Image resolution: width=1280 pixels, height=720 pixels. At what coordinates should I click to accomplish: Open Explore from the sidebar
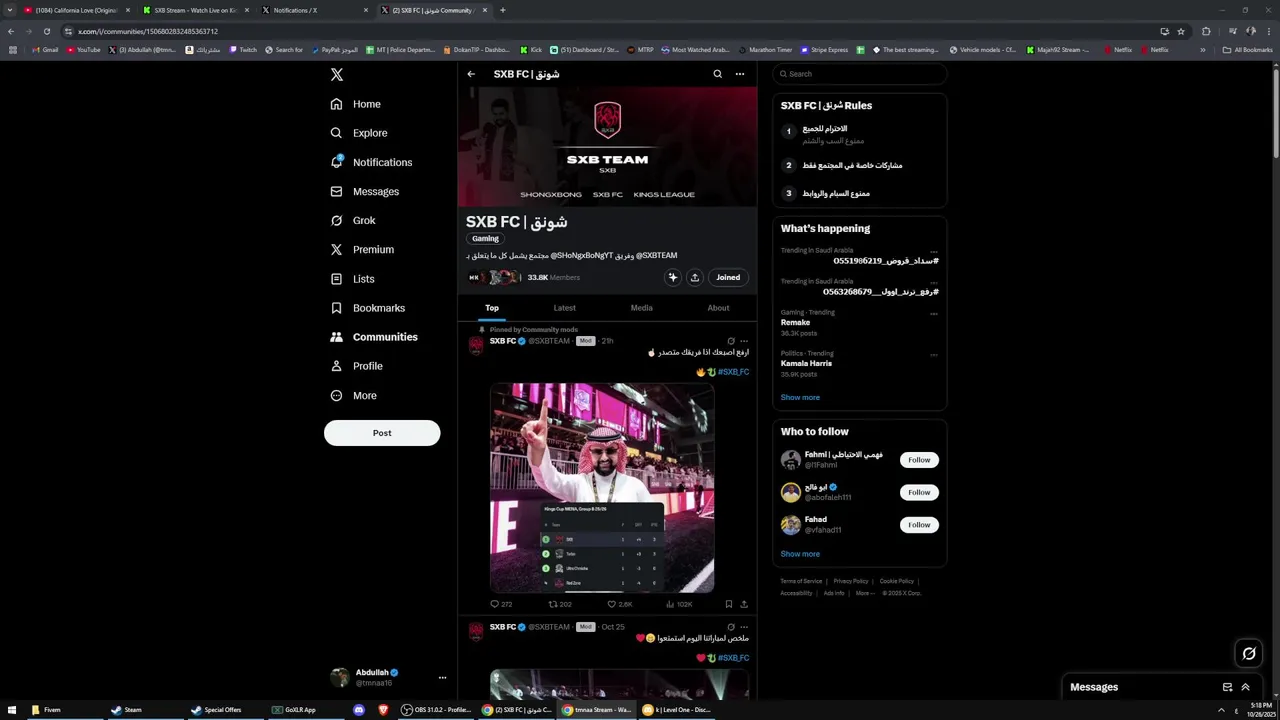pyautogui.click(x=358, y=133)
